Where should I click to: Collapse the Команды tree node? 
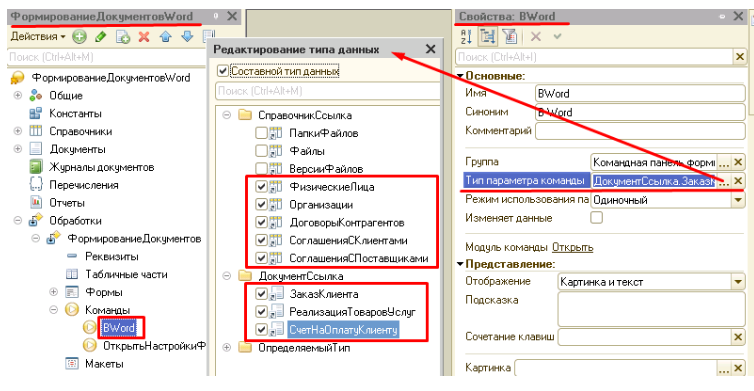pyautogui.click(x=53, y=310)
